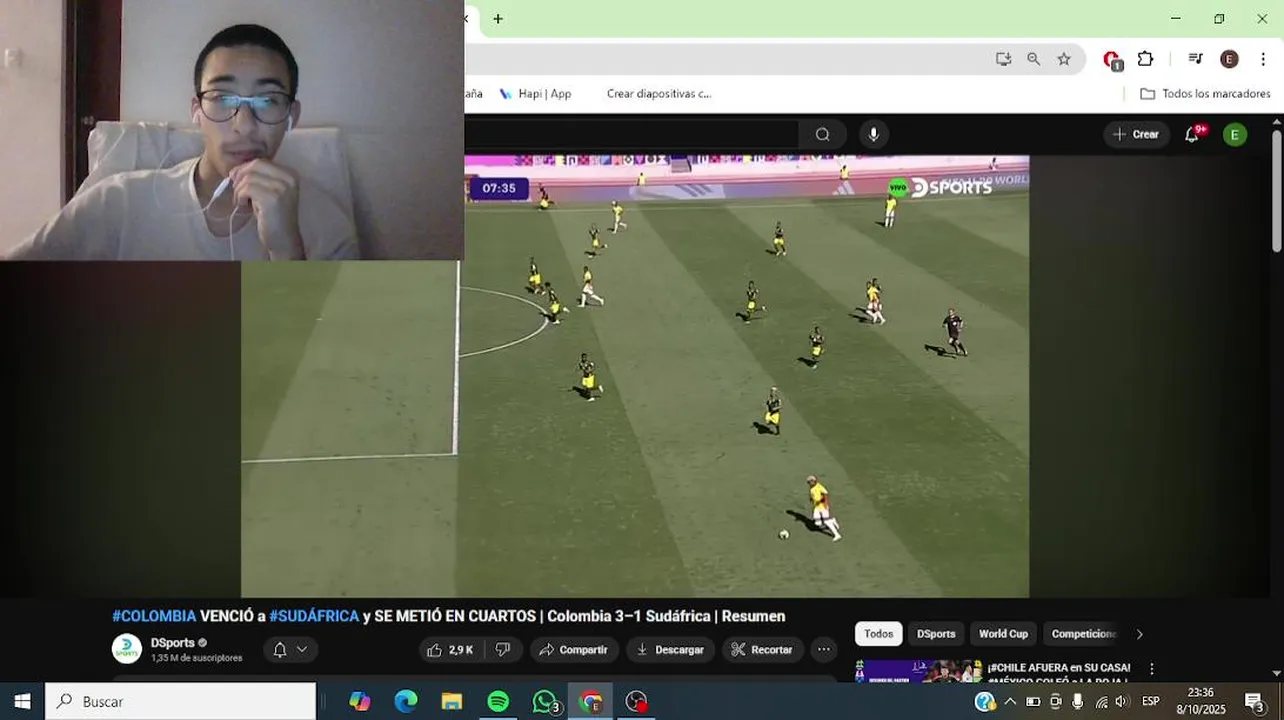Open the DSports channel name link

(173, 643)
